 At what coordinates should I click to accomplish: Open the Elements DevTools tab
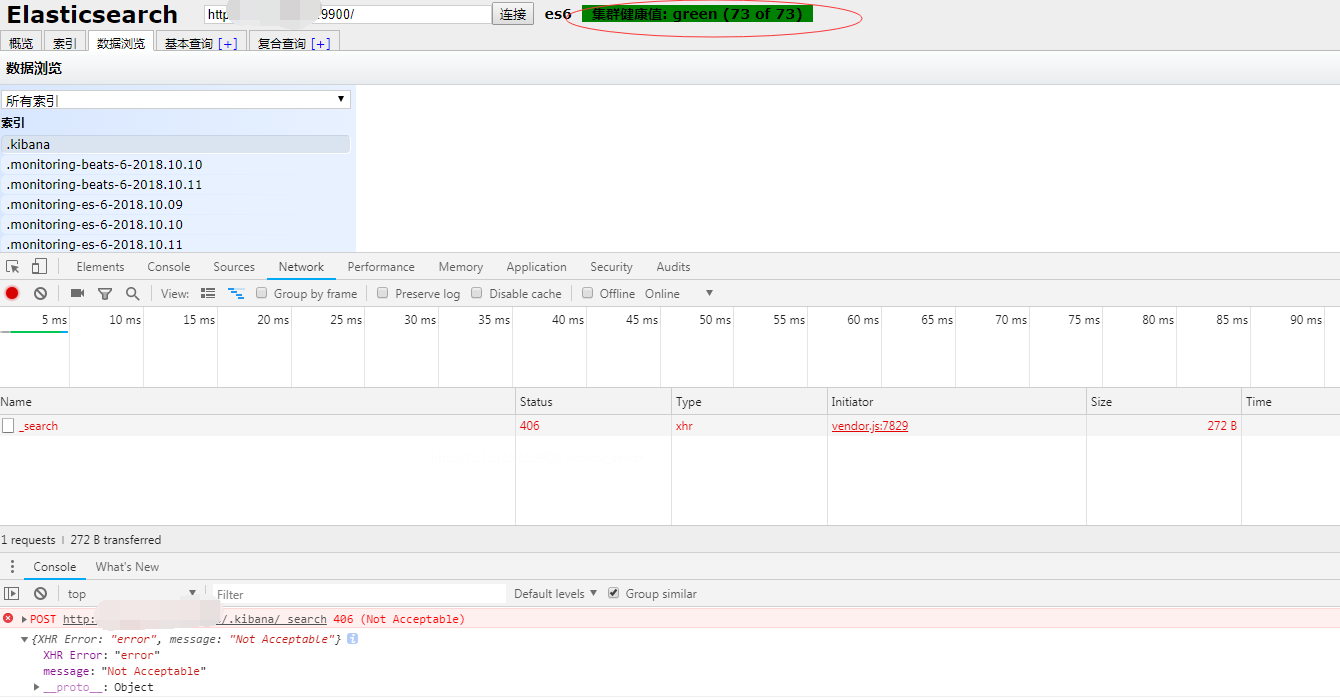point(100,267)
